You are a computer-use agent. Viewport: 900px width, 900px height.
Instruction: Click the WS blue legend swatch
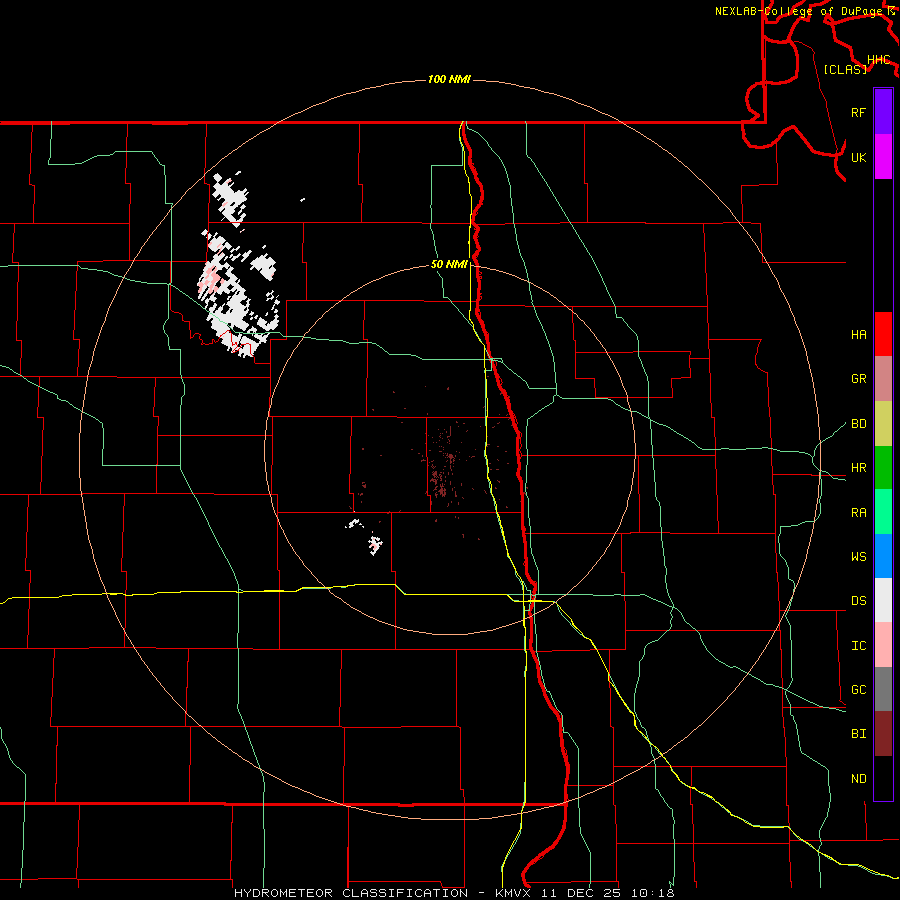(x=883, y=556)
